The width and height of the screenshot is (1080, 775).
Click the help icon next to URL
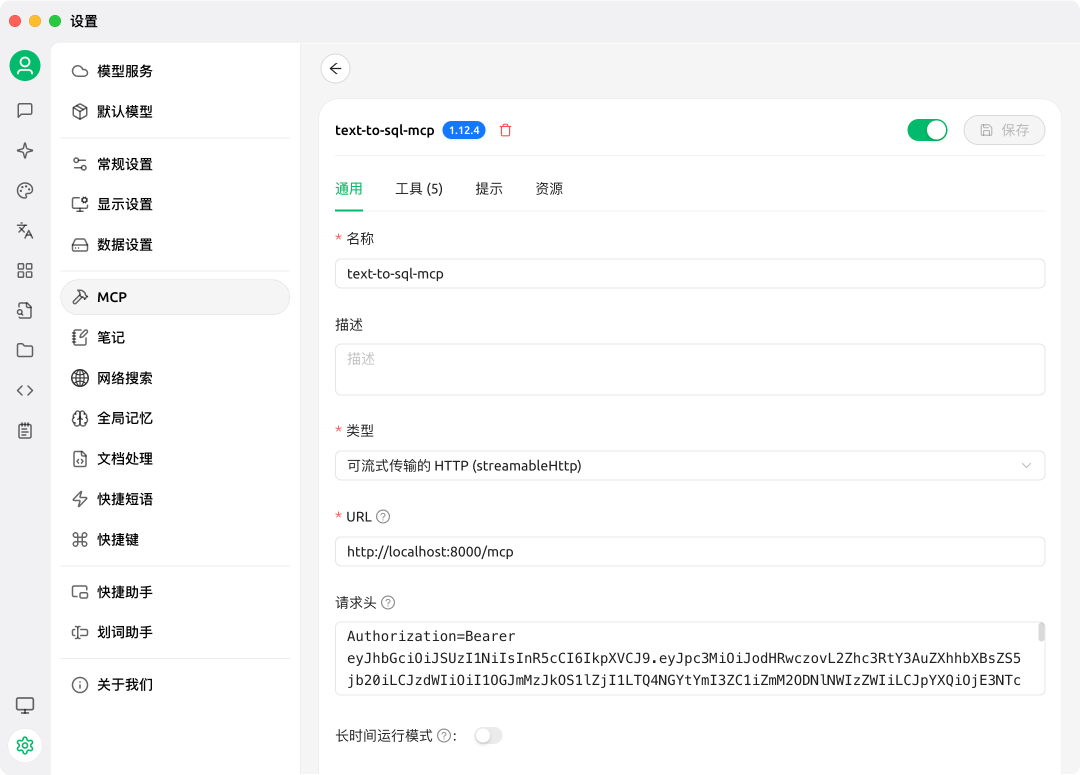383,517
